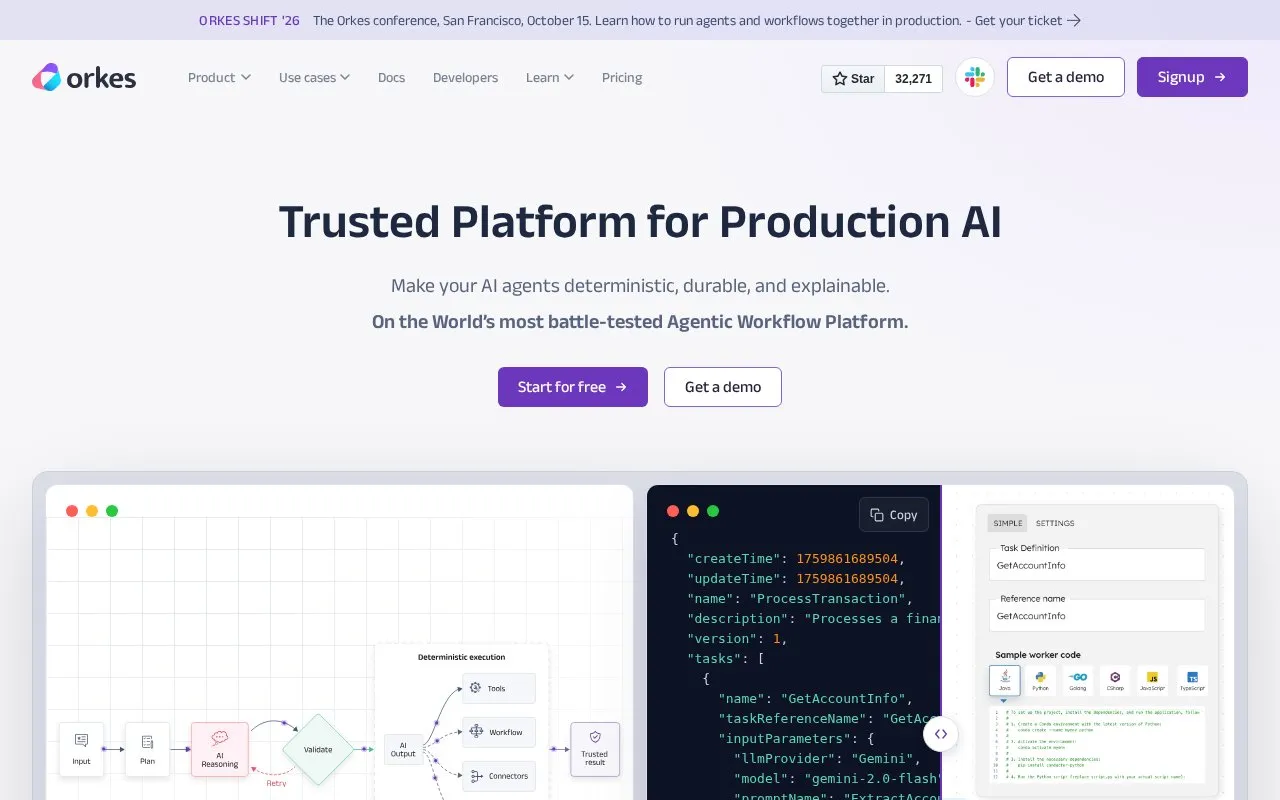1280x800 pixels.
Task: Click the code comparison slider handle
Action: coord(941,734)
